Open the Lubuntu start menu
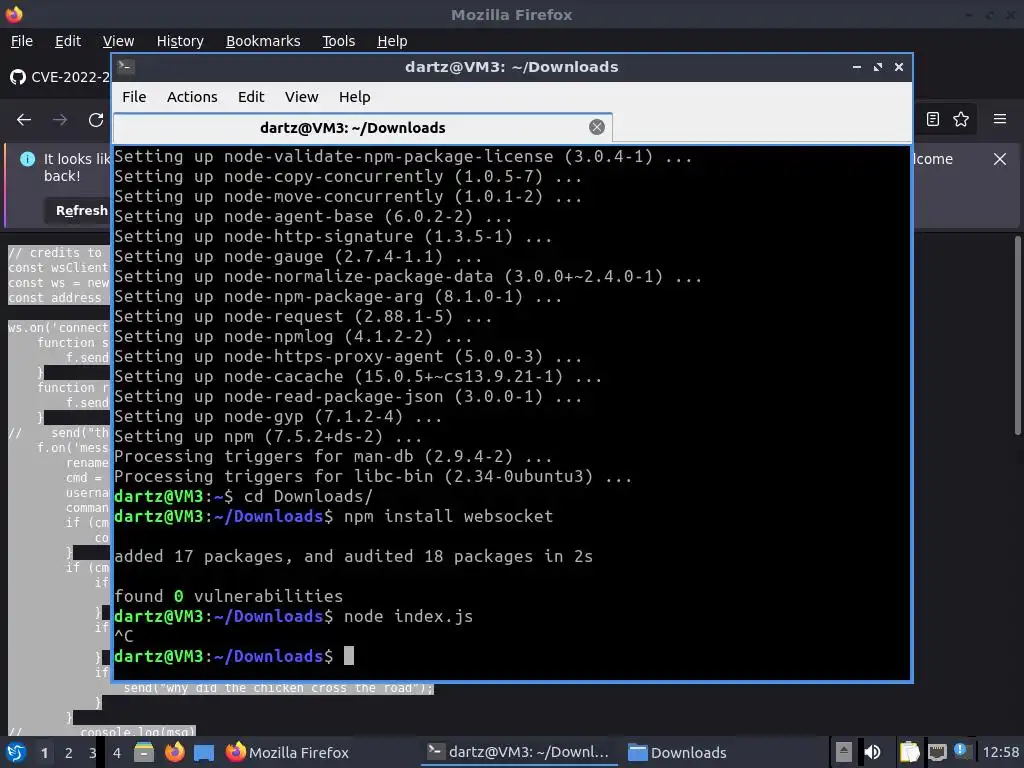 click(16, 752)
